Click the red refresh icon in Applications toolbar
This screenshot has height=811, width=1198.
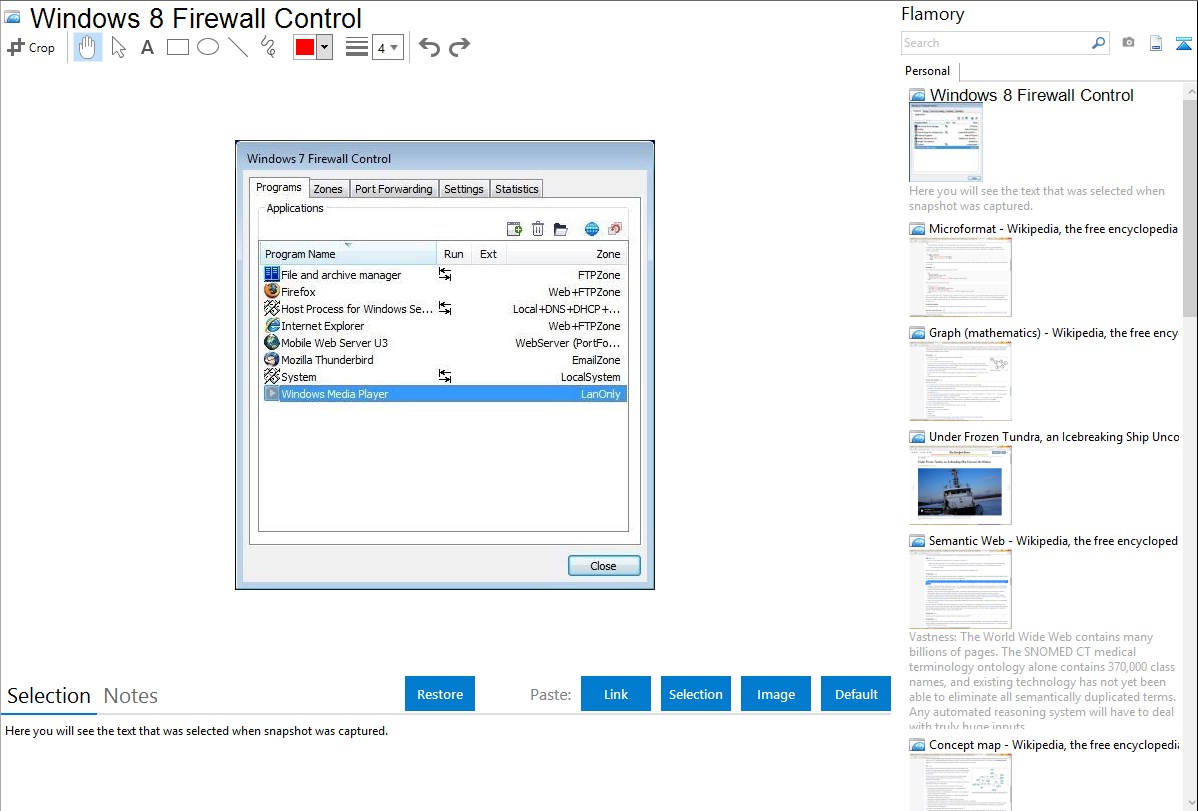615,229
